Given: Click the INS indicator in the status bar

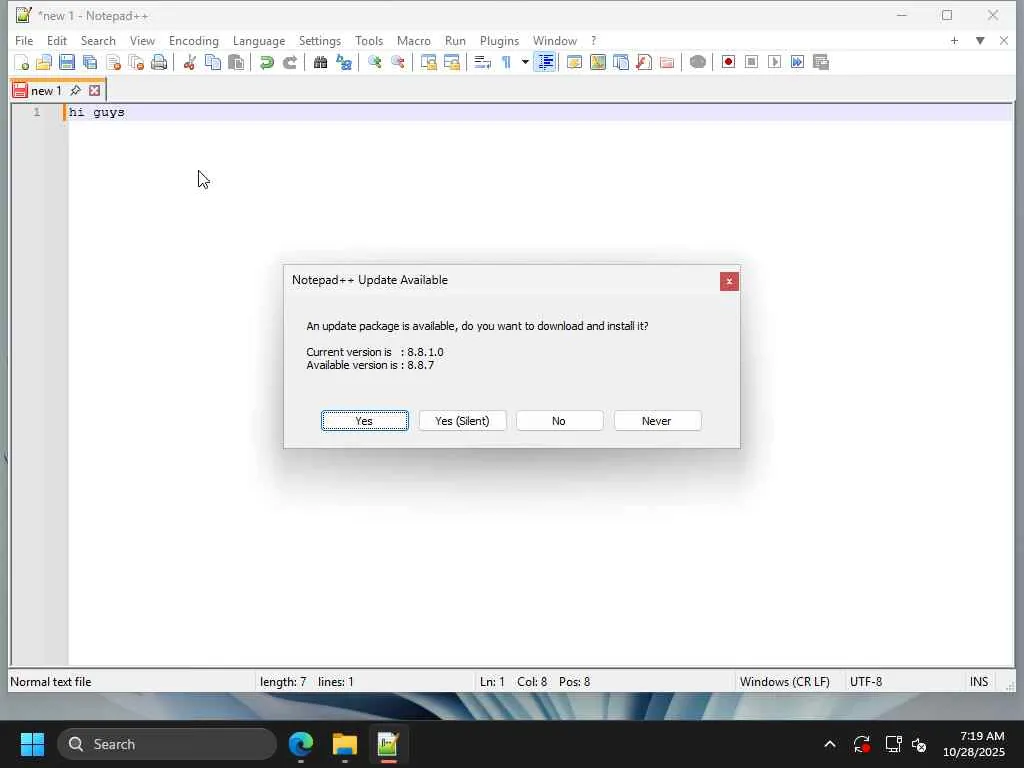Looking at the screenshot, I should (978, 682).
